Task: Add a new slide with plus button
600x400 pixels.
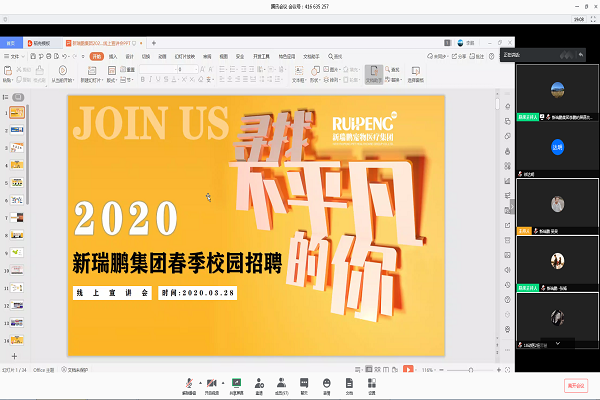Action: [x=14, y=355]
